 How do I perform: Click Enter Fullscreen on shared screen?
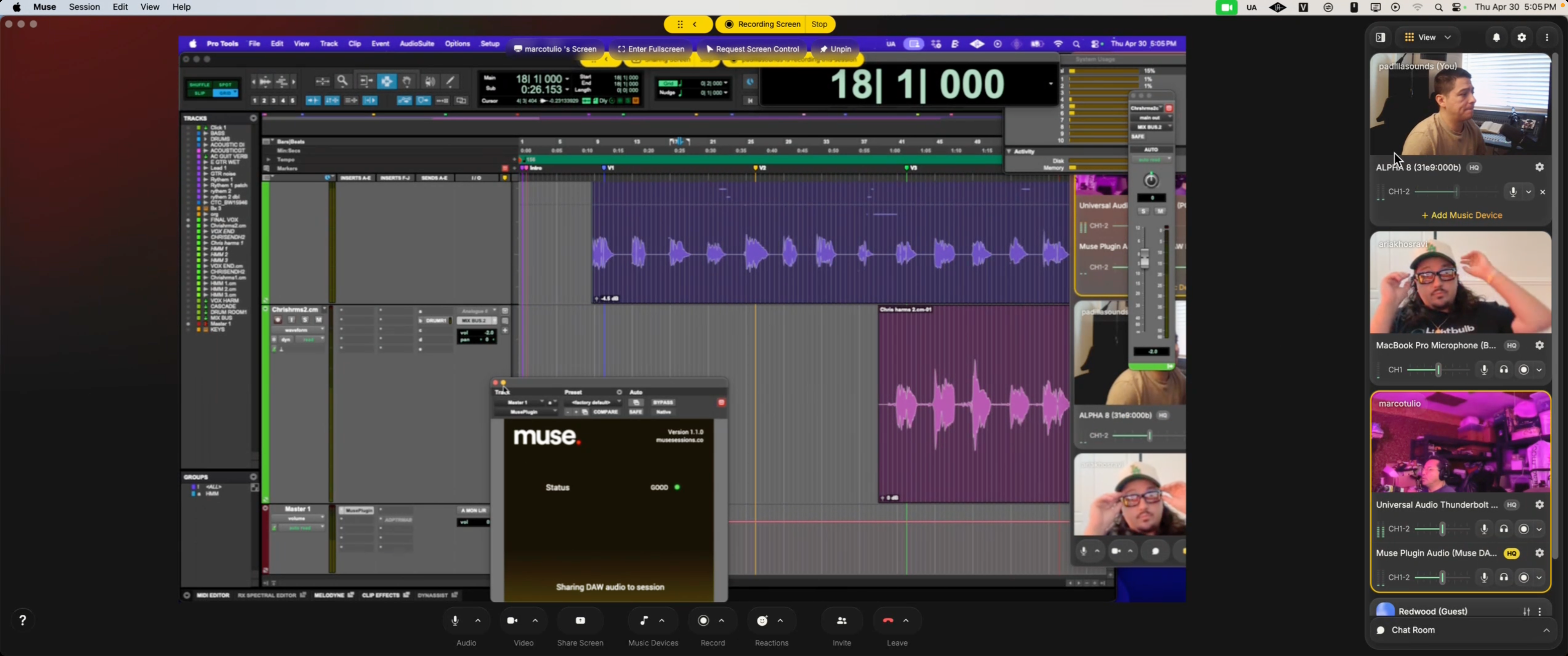pyautogui.click(x=651, y=49)
